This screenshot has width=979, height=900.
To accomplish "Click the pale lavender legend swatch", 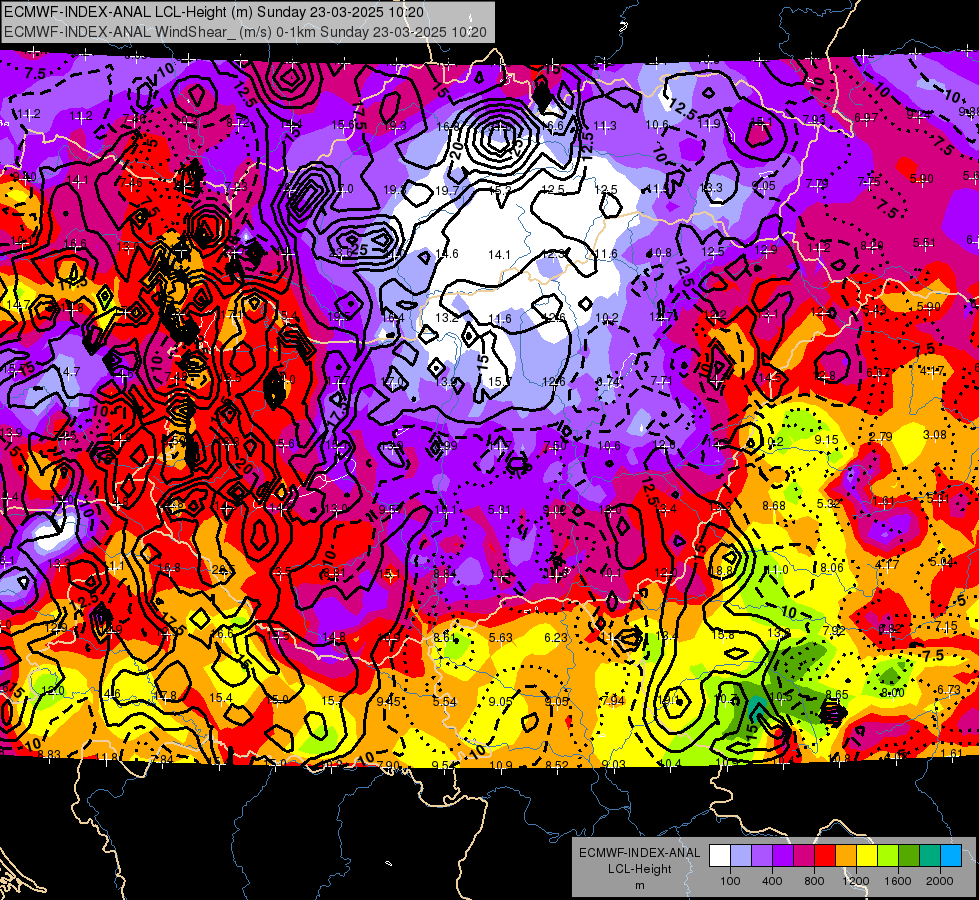I will click(x=741, y=856).
